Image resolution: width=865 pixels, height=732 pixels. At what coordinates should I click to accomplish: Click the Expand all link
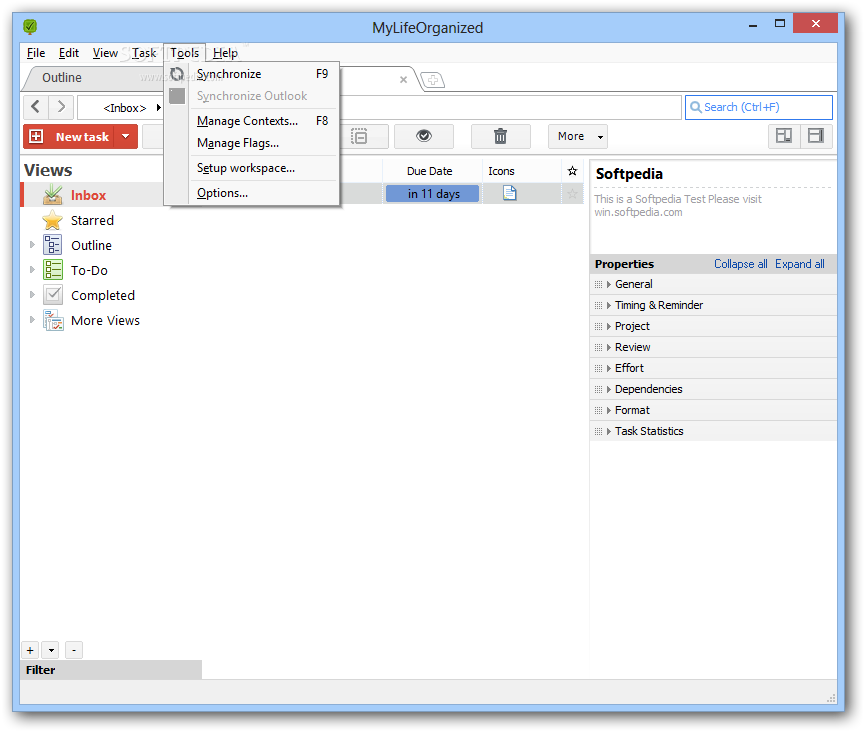point(799,264)
